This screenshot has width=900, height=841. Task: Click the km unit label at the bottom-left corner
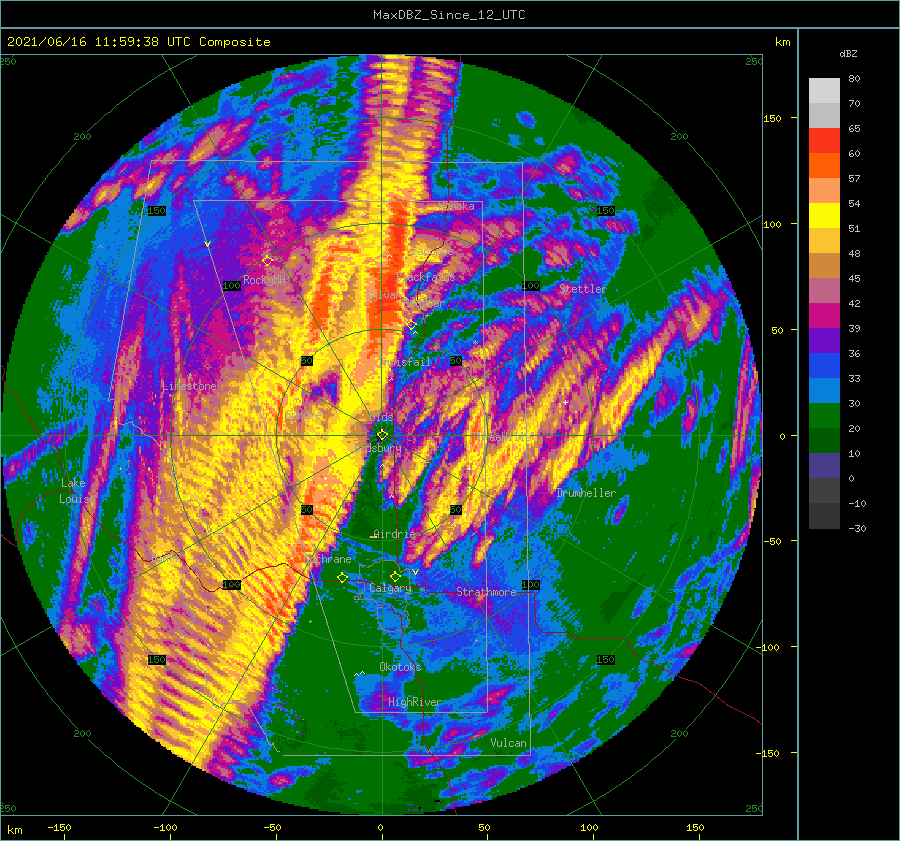pos(14,830)
